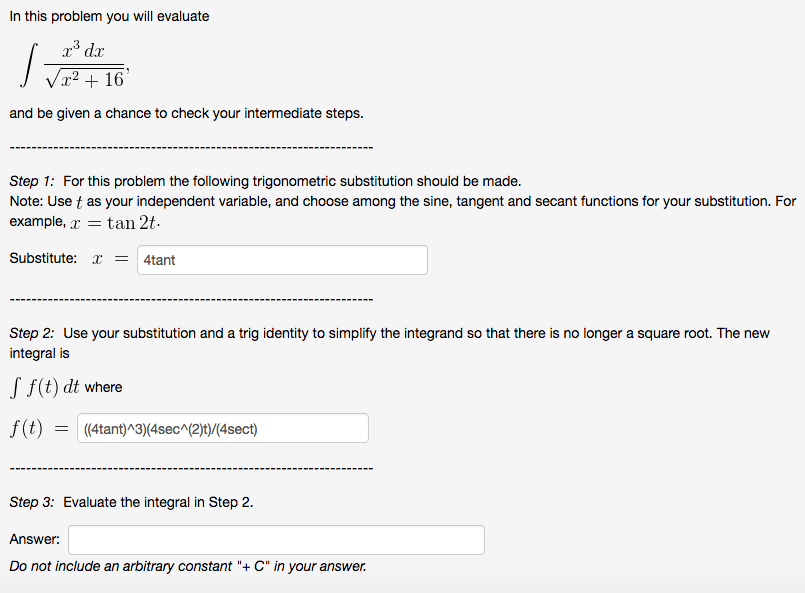Click inside the (4tant)^3 expression box
The height and width of the screenshot is (593, 805).
(222, 427)
